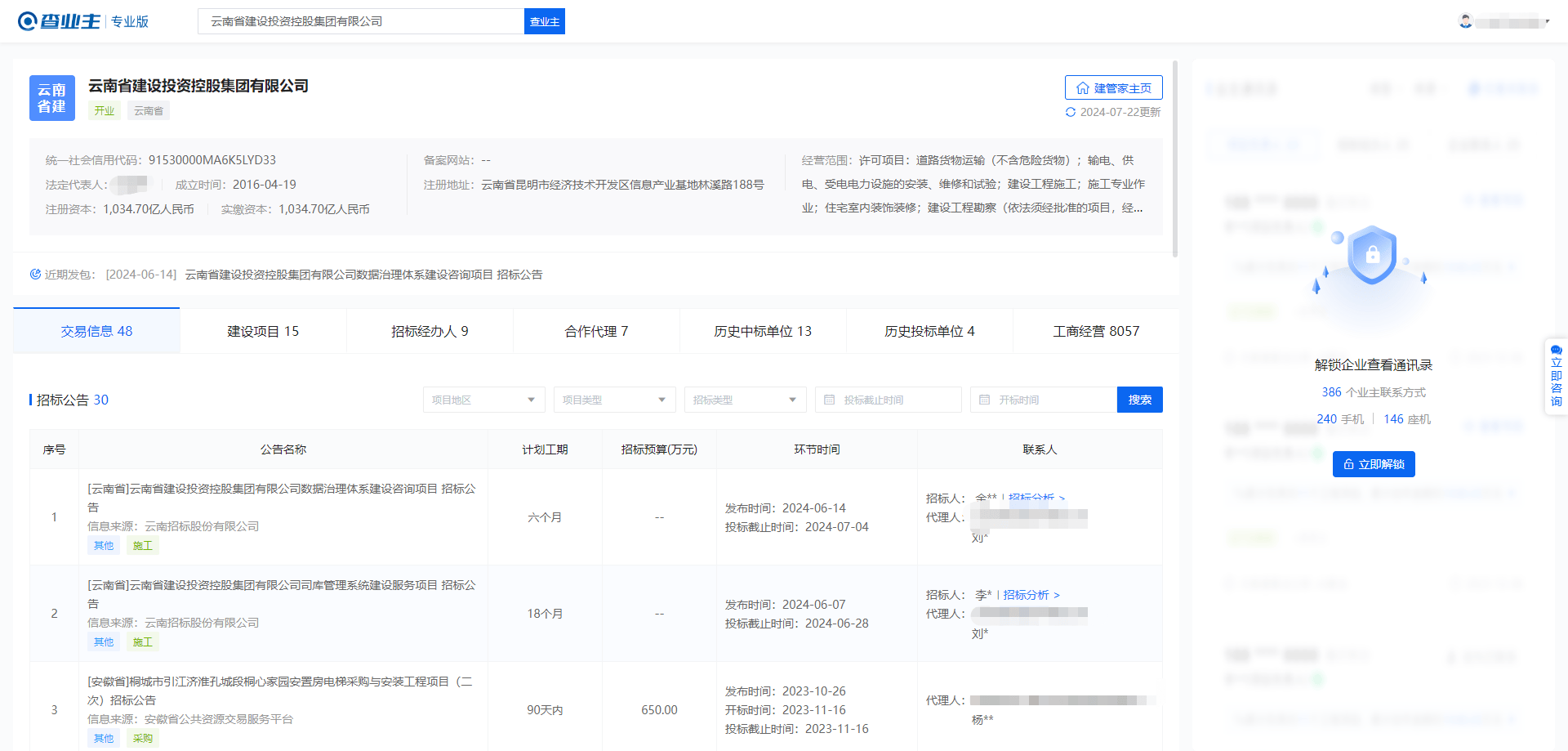Click the chat bubble icon of 立即咨询
Screen dimensions: 1568x751
pos(1557,349)
